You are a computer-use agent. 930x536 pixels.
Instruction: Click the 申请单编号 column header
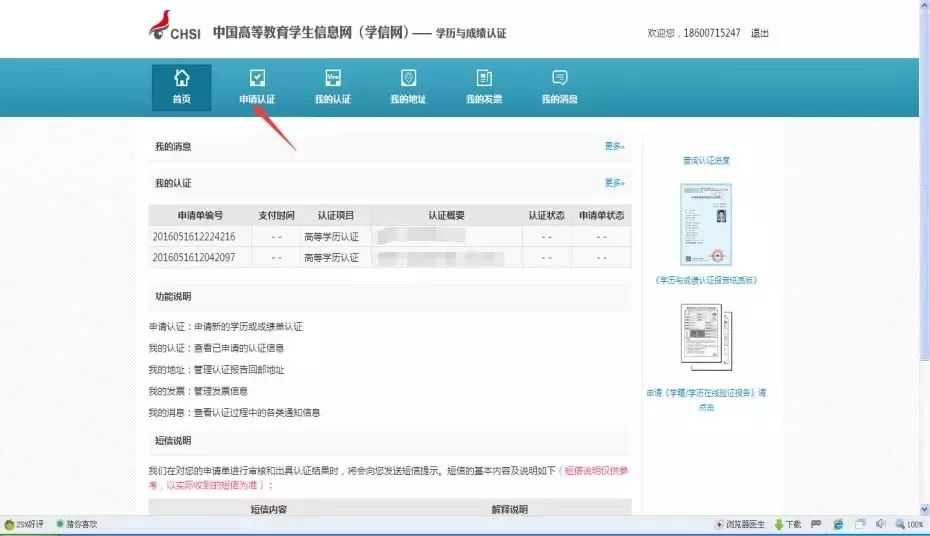click(x=200, y=215)
